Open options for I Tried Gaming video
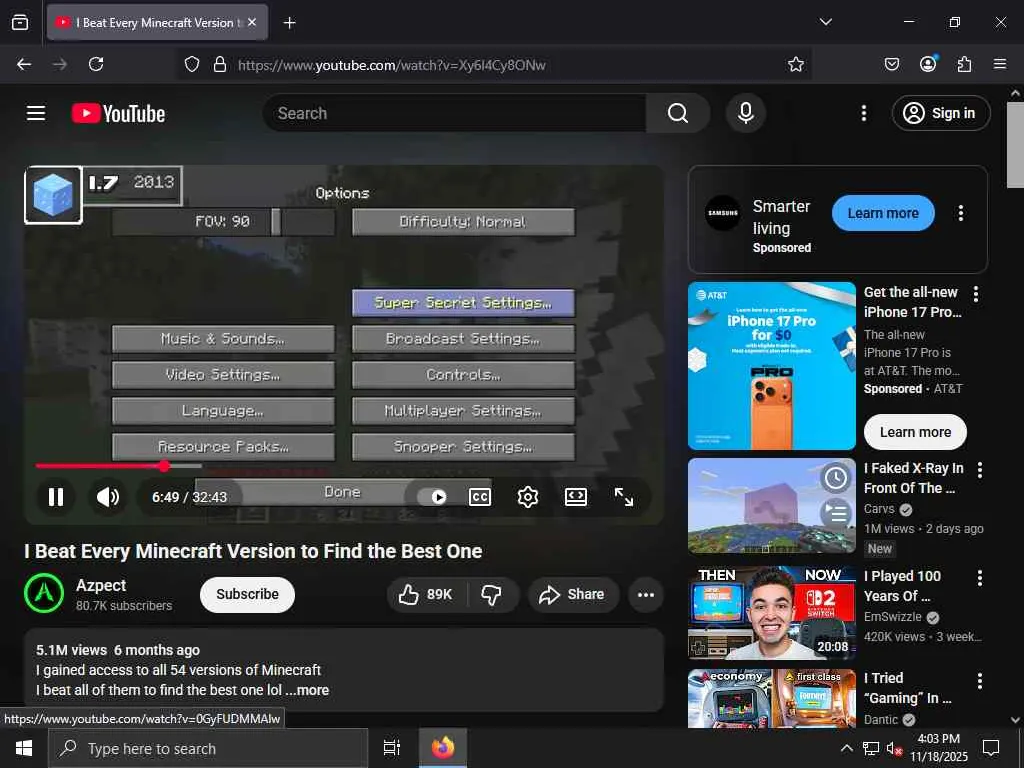The width and height of the screenshot is (1024, 768). point(980,681)
